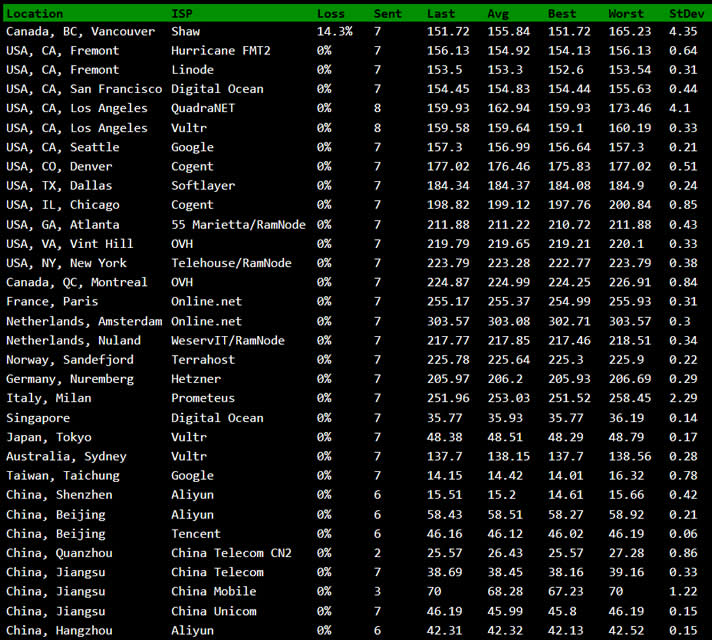The image size is (712, 640).
Task: Click the Softlayer ISP entry
Action: (203, 185)
